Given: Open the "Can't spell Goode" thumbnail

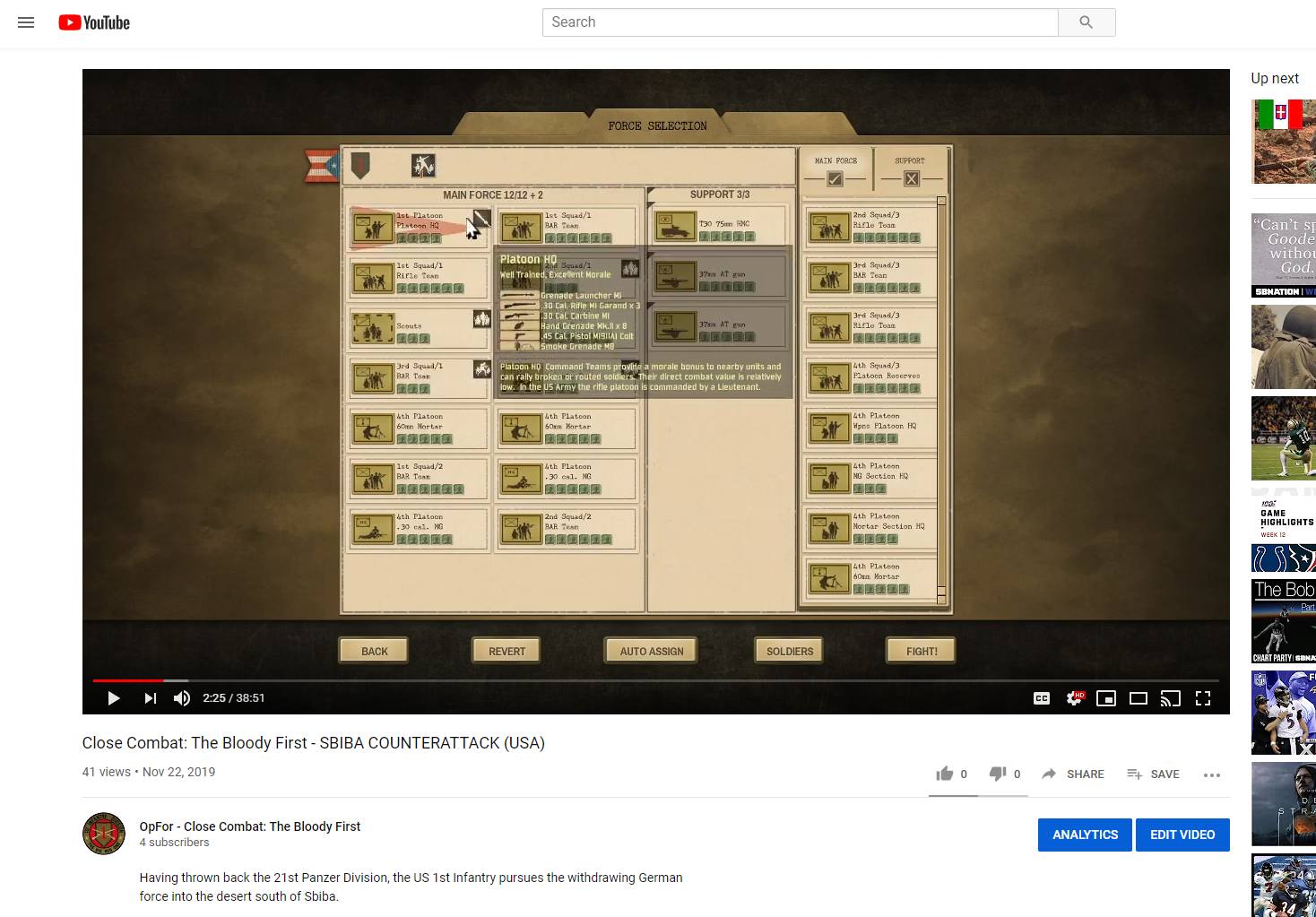Looking at the screenshot, I should 1284,255.
